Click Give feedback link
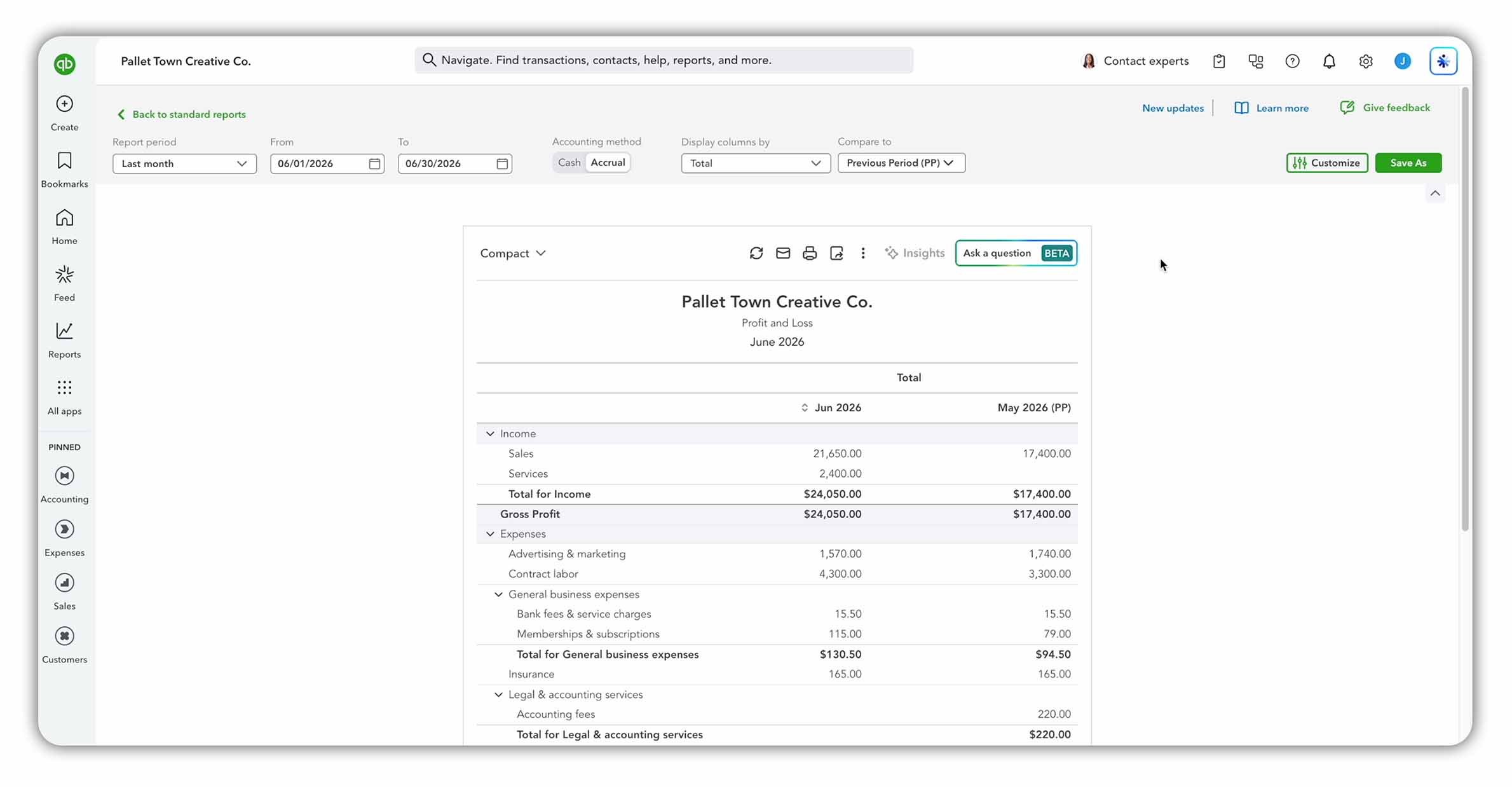This screenshot has height=787, width=1512. pyautogui.click(x=1385, y=108)
